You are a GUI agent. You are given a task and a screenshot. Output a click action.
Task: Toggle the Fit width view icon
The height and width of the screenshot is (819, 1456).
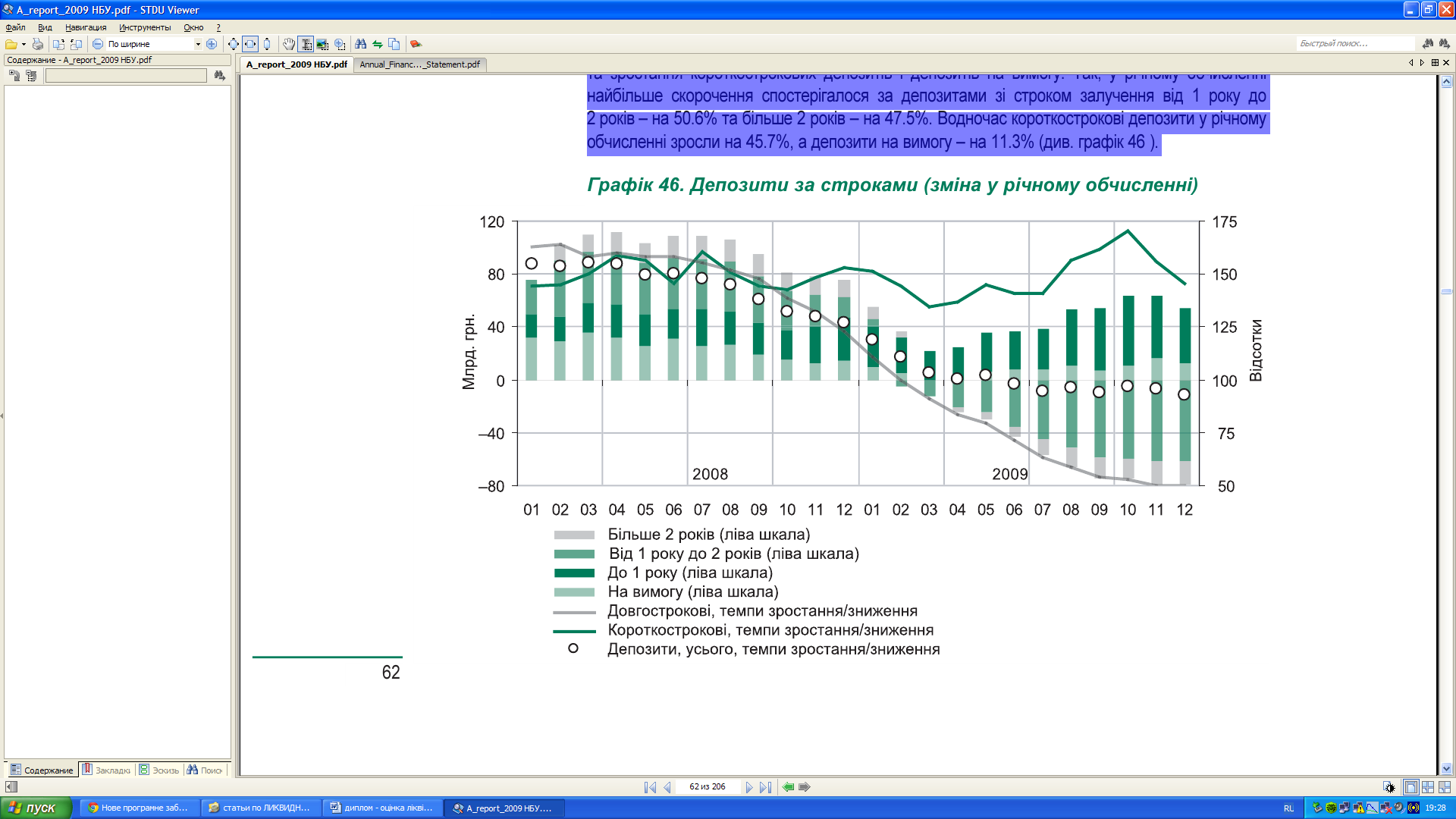click(250, 44)
